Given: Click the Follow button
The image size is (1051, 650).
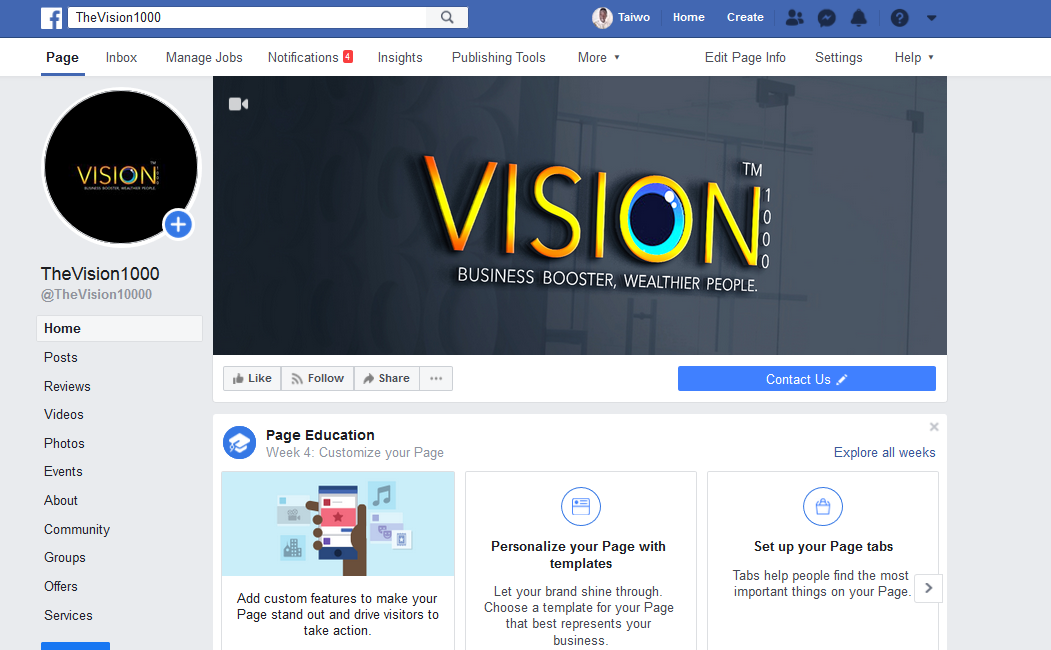Looking at the screenshot, I should click(318, 379).
